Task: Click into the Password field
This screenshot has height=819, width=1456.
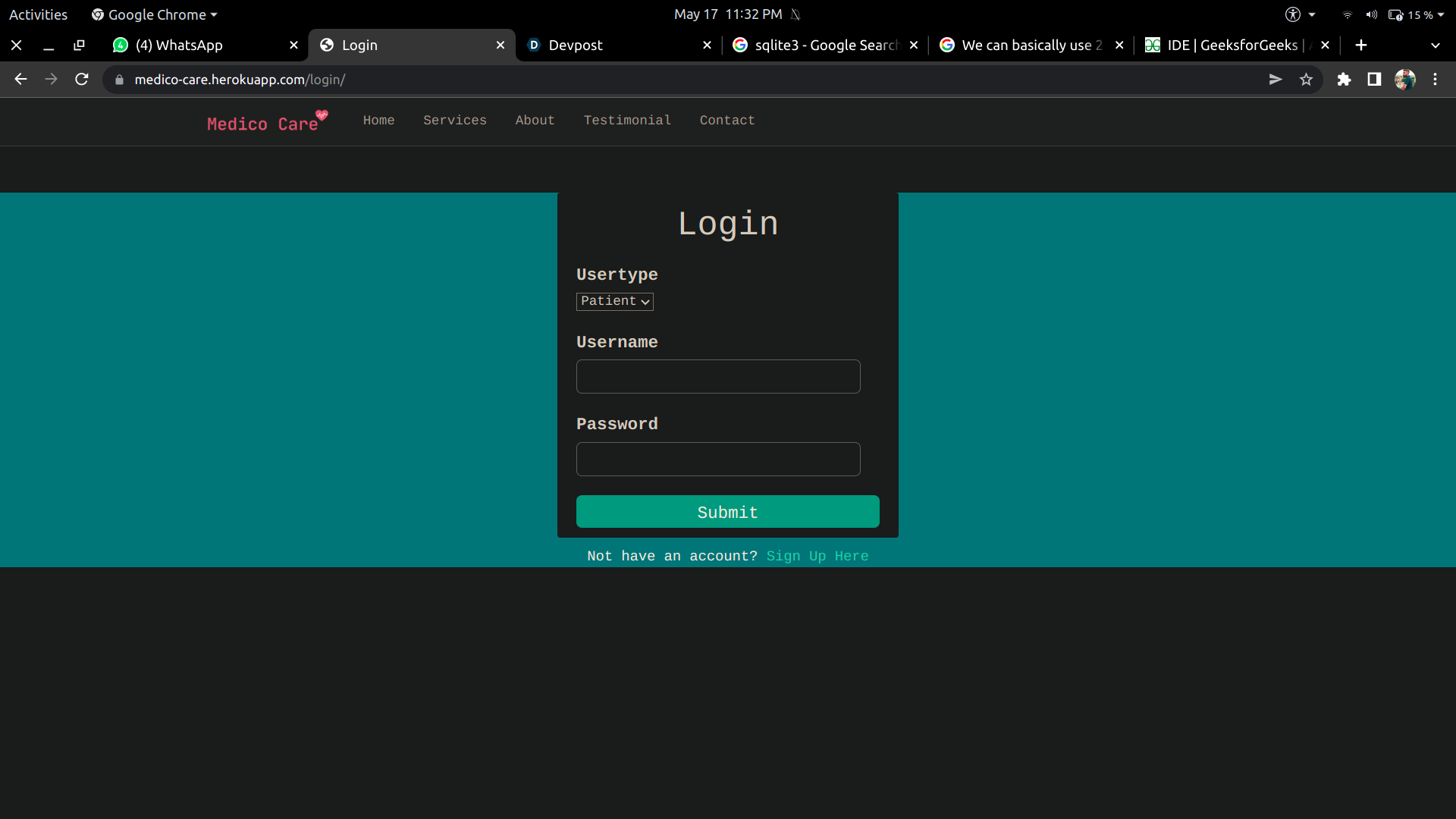Action: [718, 460]
